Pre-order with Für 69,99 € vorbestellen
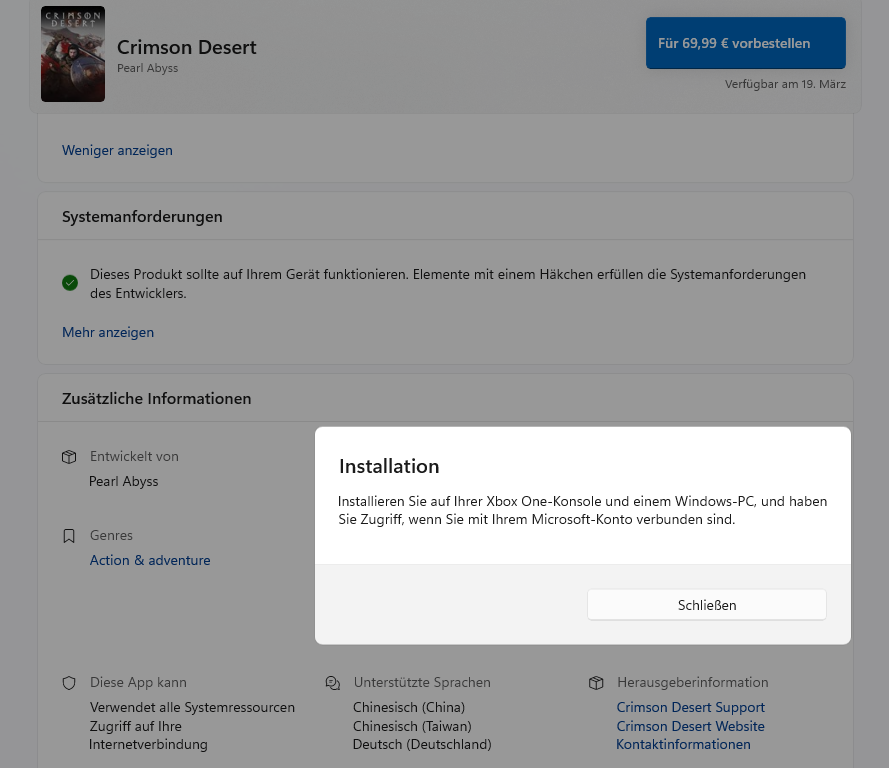Viewport: 889px width, 768px height. pos(746,43)
